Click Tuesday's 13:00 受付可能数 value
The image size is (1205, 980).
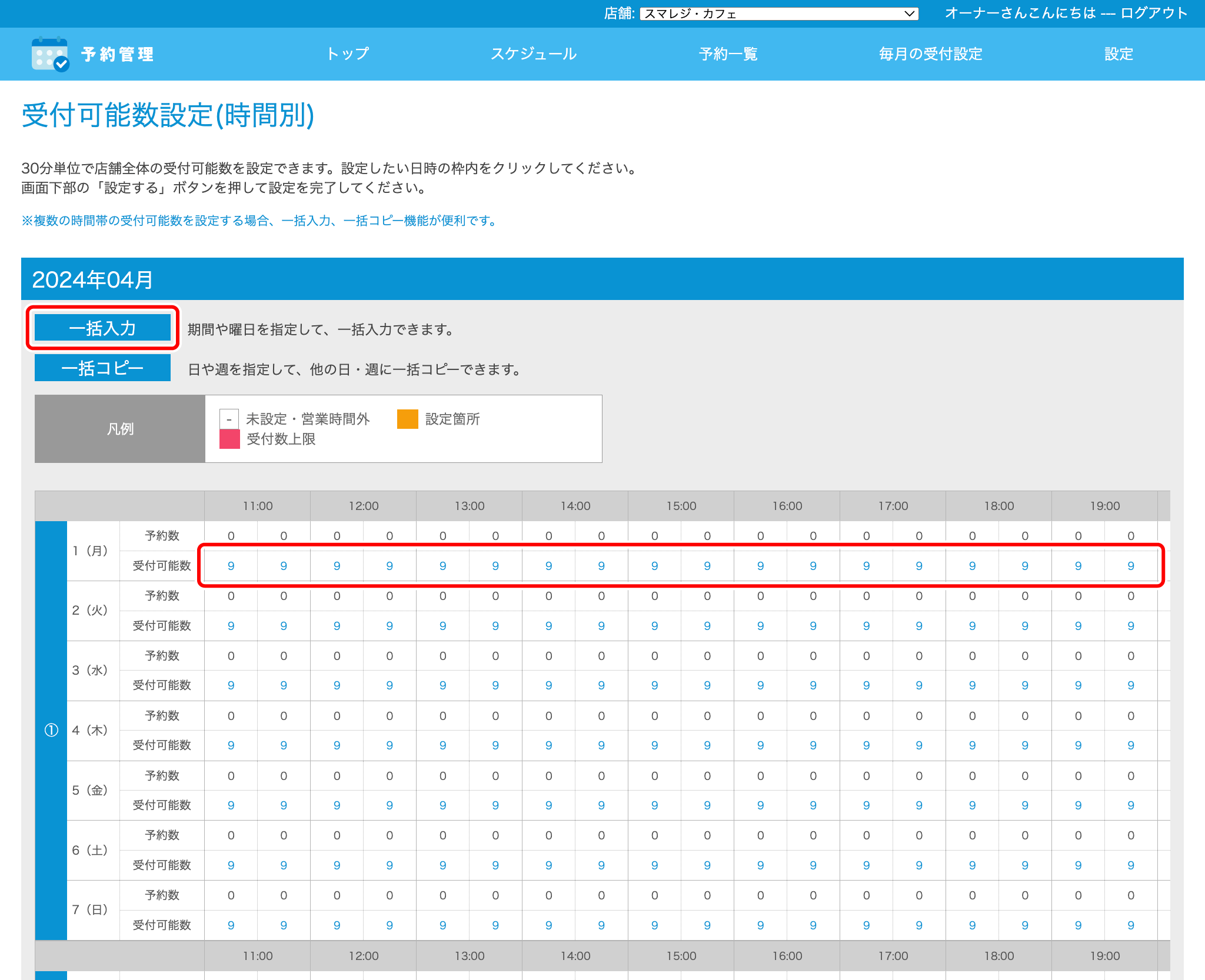[442, 626]
